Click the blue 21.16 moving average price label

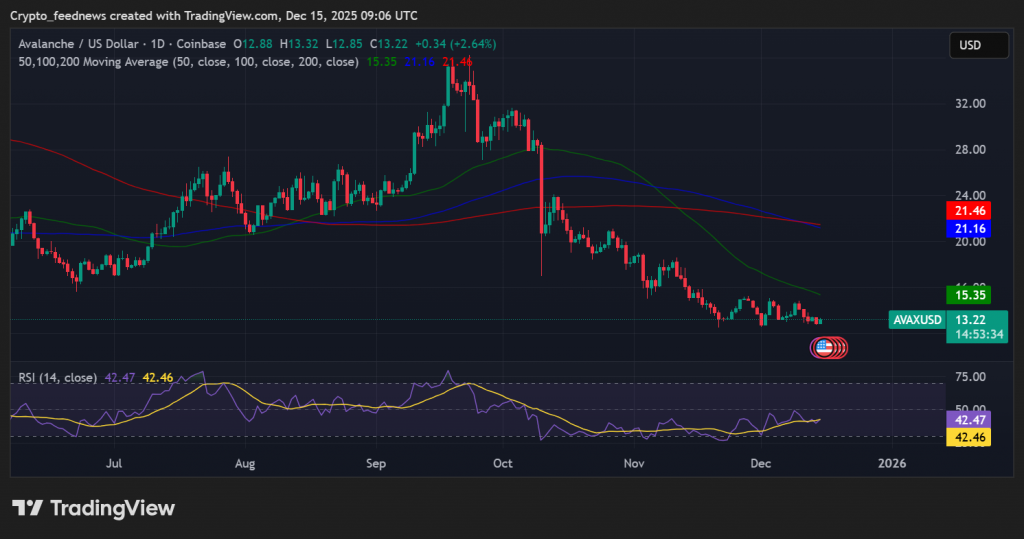tap(968, 229)
